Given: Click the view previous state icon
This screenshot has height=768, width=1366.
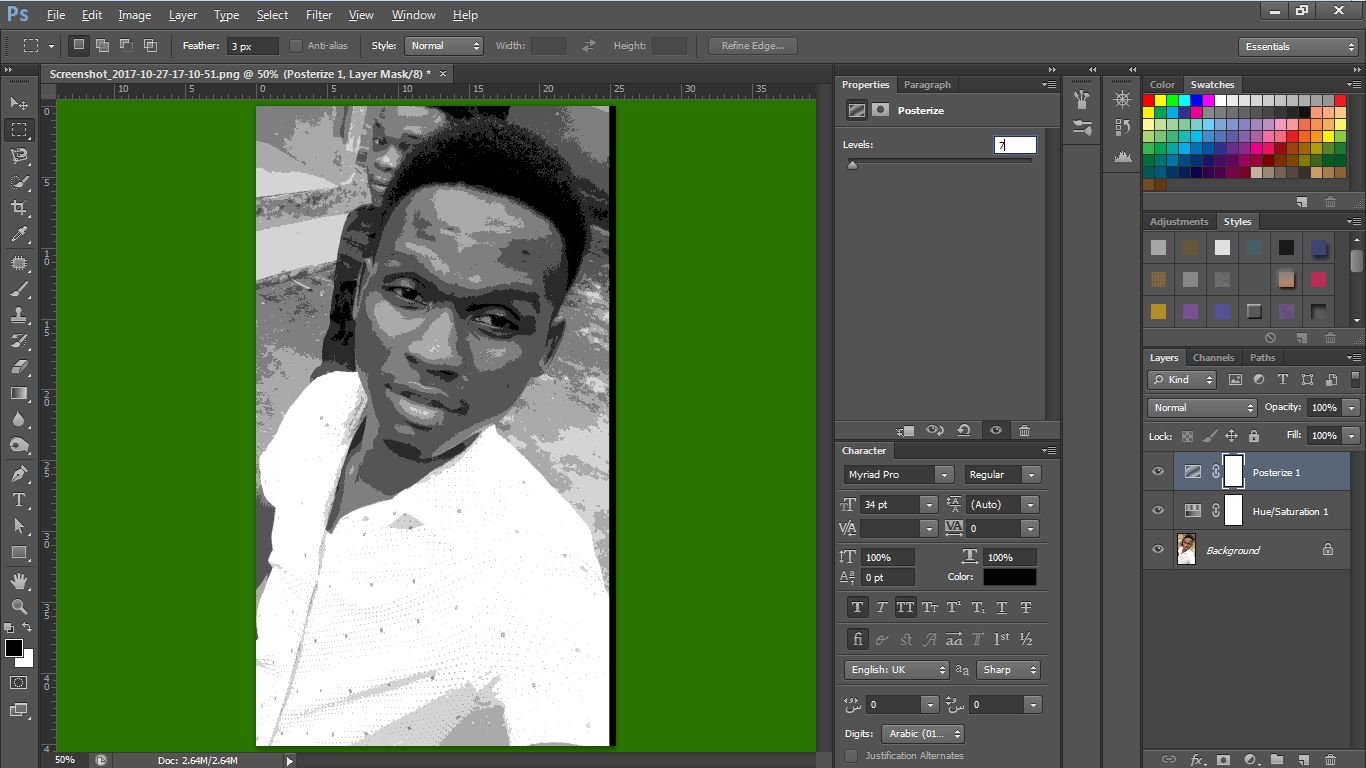Looking at the screenshot, I should [x=935, y=430].
